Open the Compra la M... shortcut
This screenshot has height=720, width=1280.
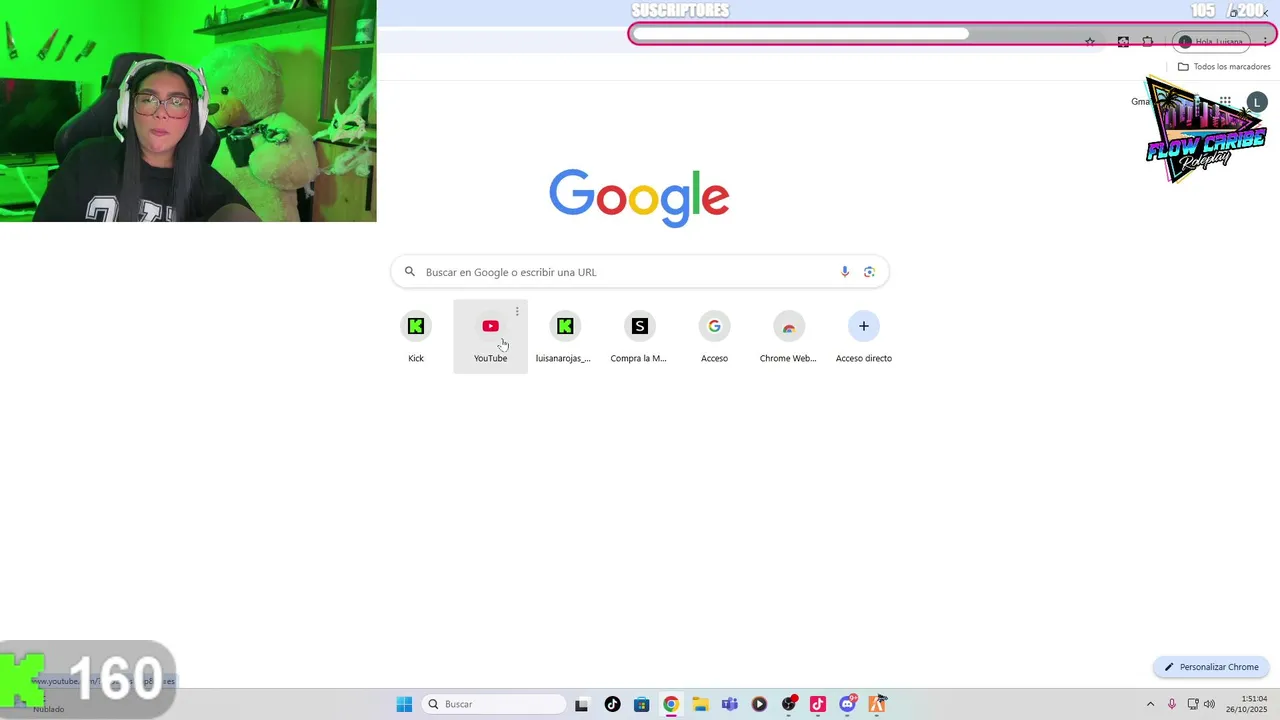pos(639,337)
